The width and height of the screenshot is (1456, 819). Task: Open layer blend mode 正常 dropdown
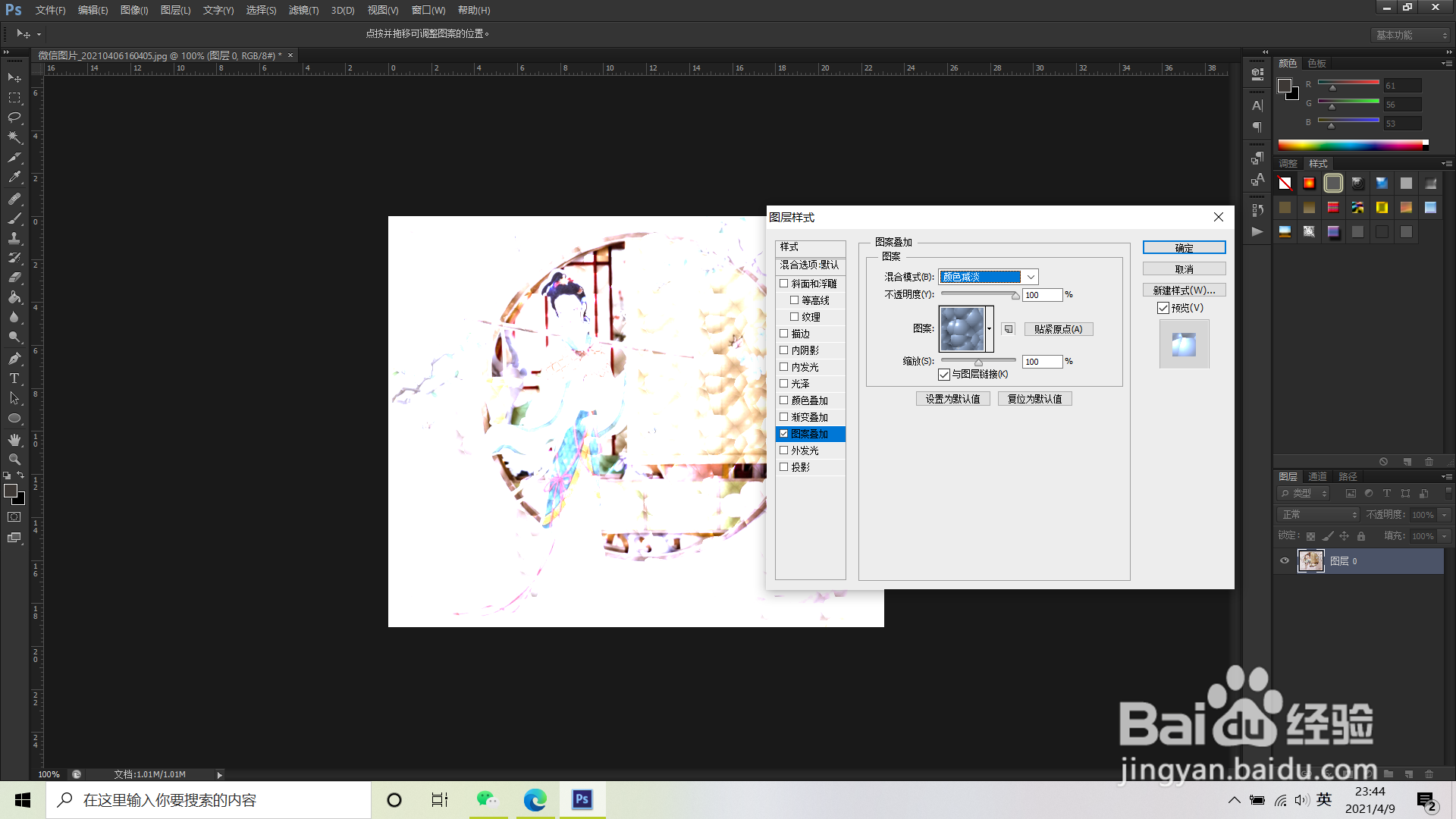[x=1318, y=515]
